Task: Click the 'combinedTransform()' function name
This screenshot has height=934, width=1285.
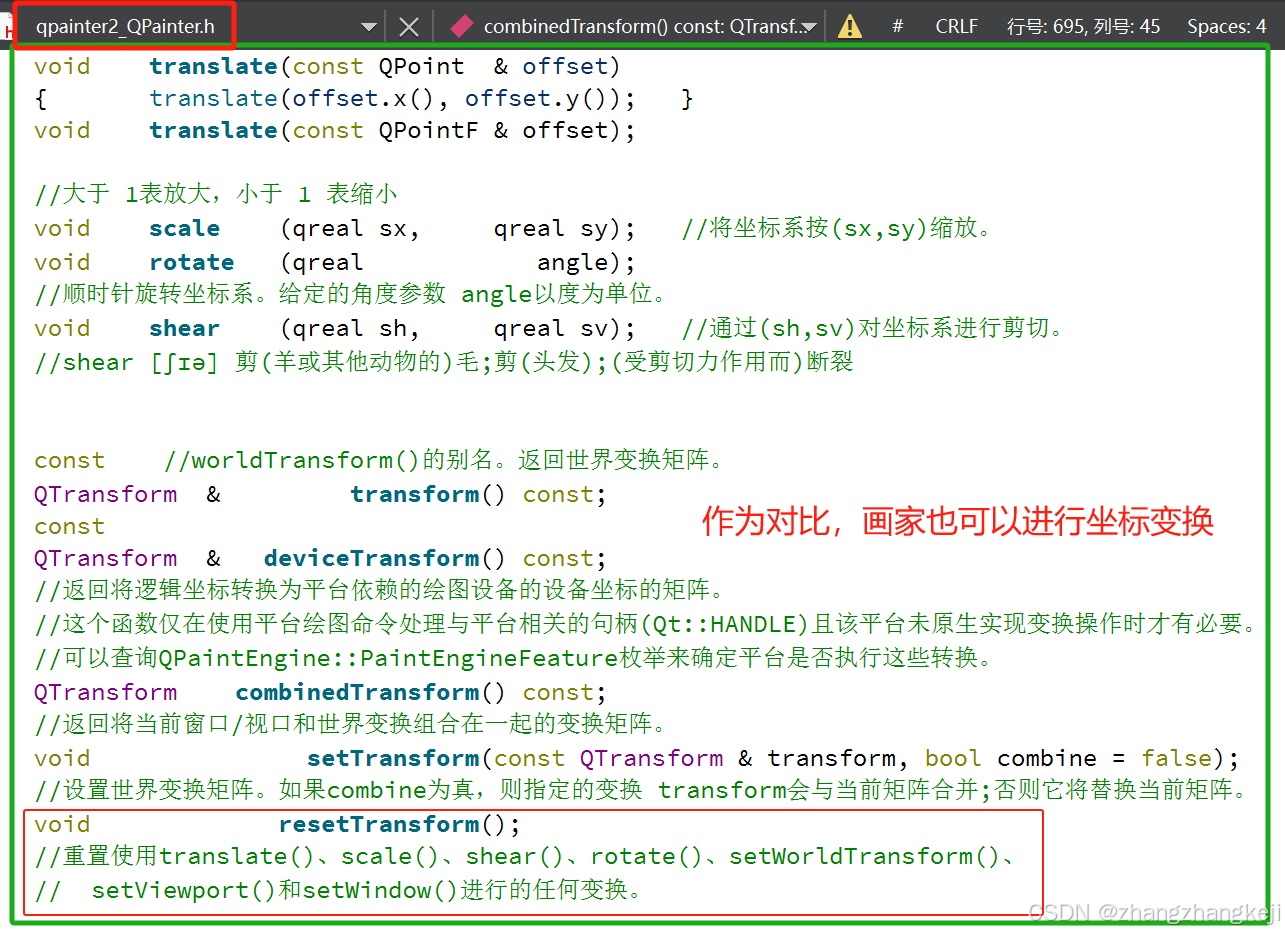Action: point(371,692)
